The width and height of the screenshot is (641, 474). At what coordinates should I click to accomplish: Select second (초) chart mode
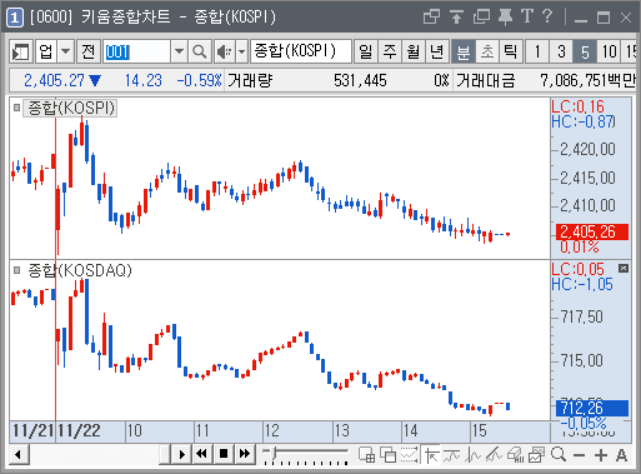[x=487, y=52]
